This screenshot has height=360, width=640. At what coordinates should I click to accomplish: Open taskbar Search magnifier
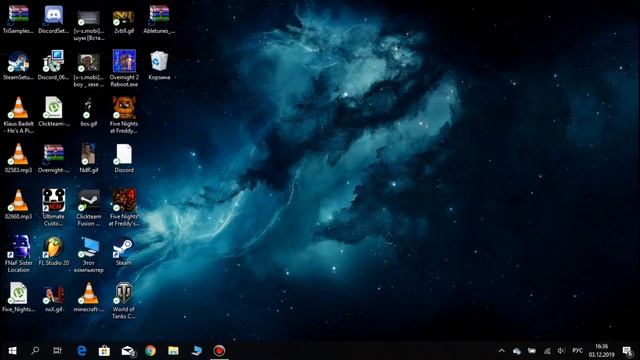35,351
